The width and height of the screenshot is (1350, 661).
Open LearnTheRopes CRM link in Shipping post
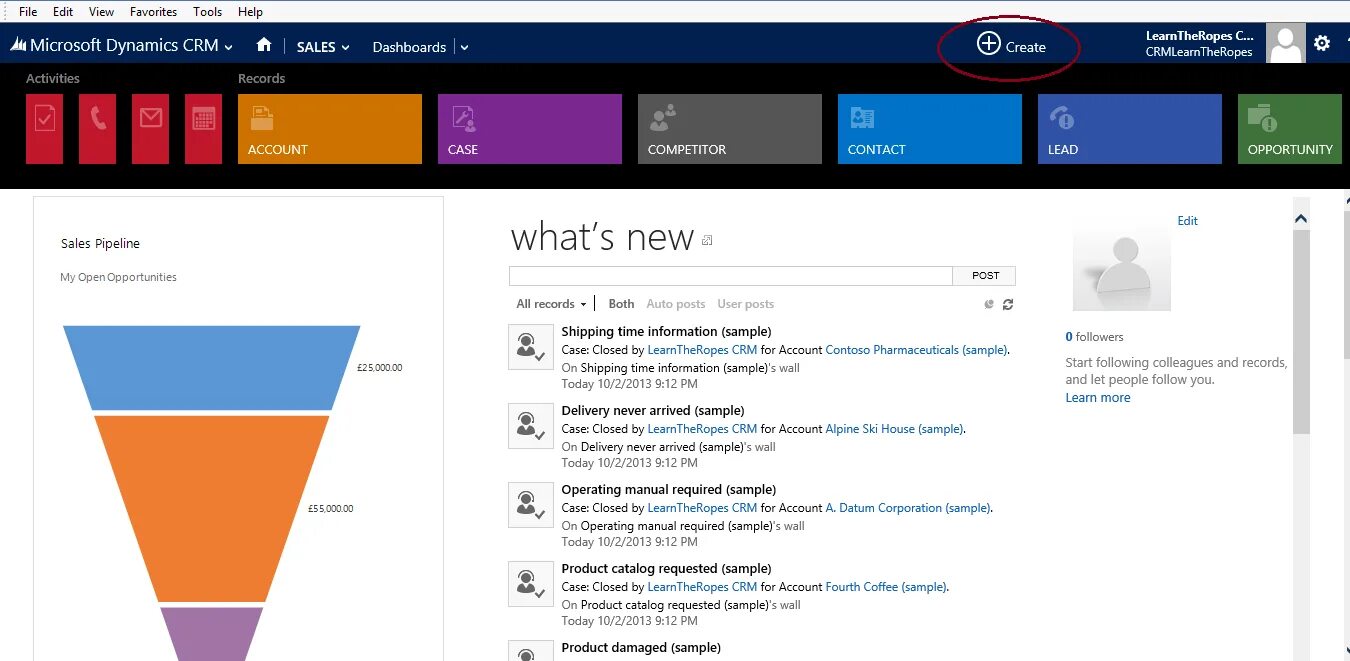[702, 350]
